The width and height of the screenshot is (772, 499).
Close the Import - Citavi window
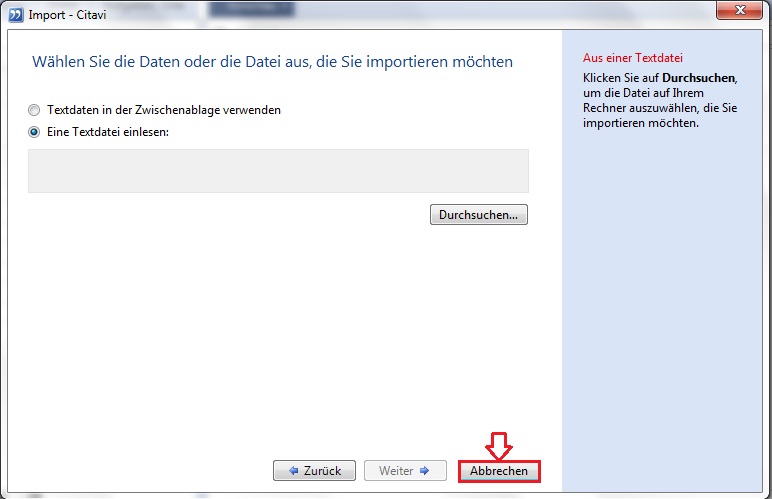[742, 12]
